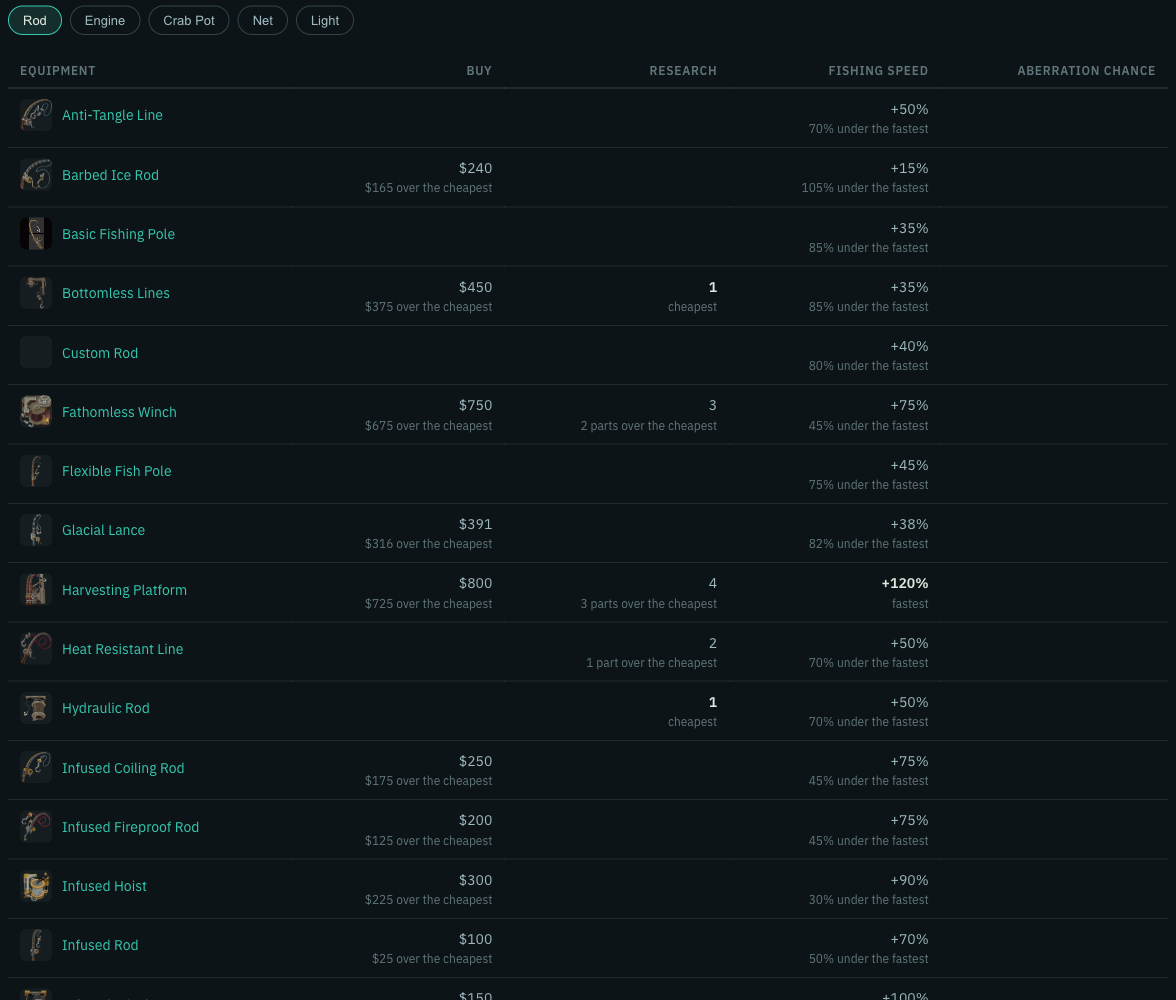Click the Fathomless Winch item icon
The height and width of the screenshot is (1000, 1176).
pyautogui.click(x=36, y=412)
